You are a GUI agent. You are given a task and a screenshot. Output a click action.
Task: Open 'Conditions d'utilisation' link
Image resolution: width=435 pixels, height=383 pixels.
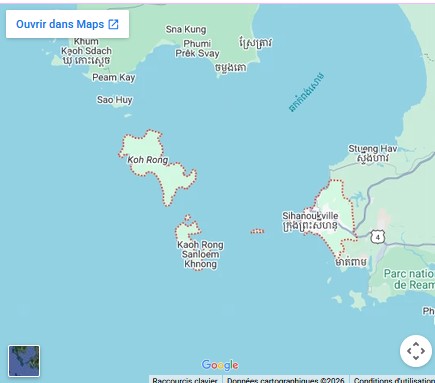[393, 380]
